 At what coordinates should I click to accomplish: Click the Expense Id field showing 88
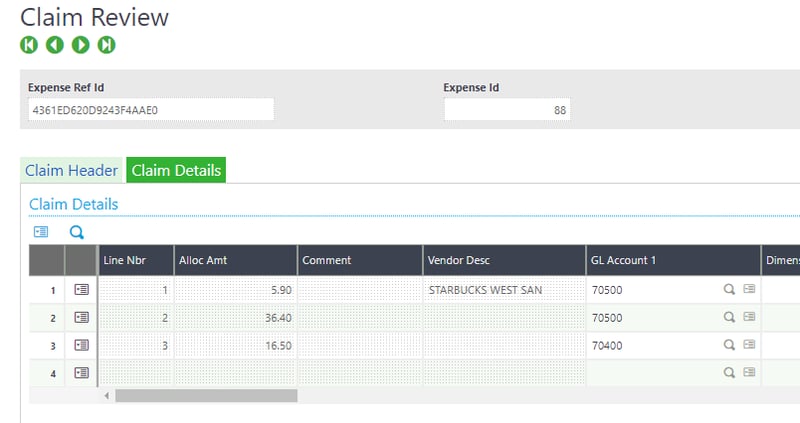pos(506,109)
